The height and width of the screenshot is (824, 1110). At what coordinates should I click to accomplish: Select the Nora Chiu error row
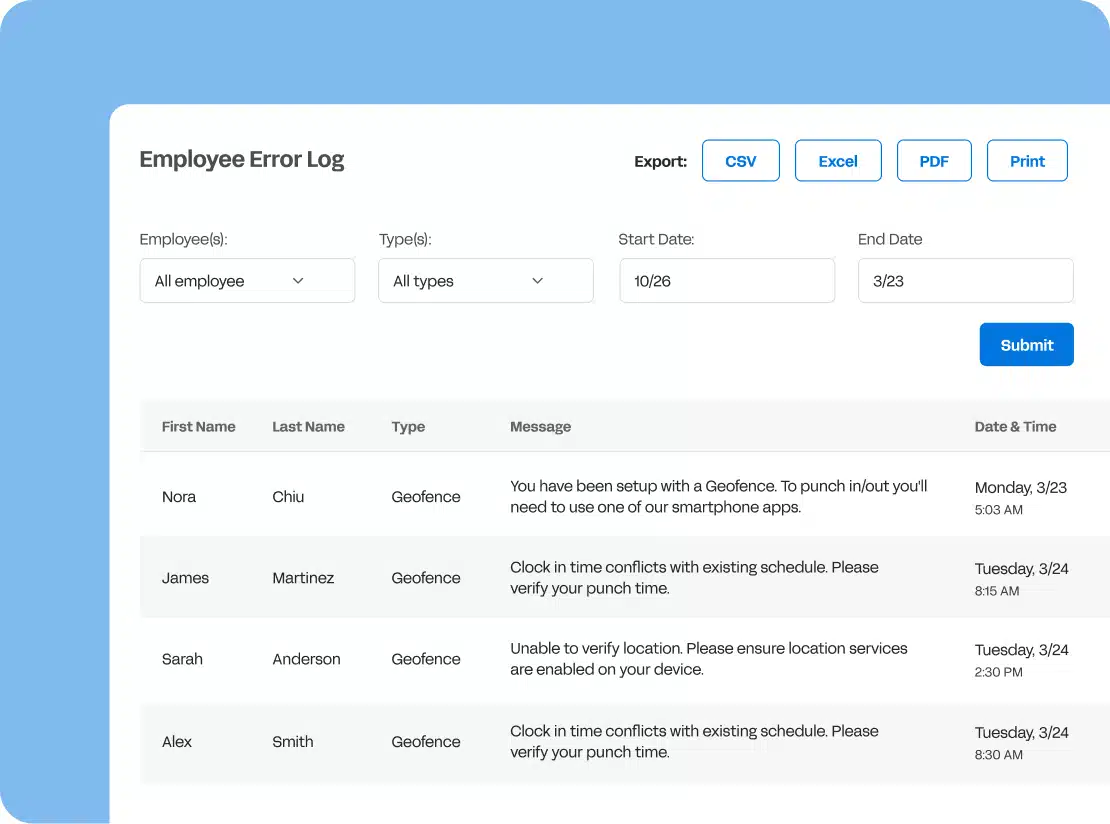620,497
